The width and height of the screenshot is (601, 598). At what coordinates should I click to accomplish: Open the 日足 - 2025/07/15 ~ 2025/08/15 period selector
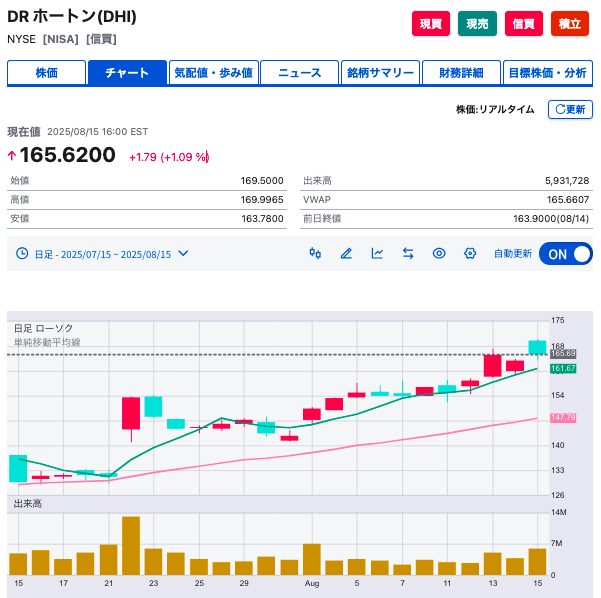pos(102,254)
